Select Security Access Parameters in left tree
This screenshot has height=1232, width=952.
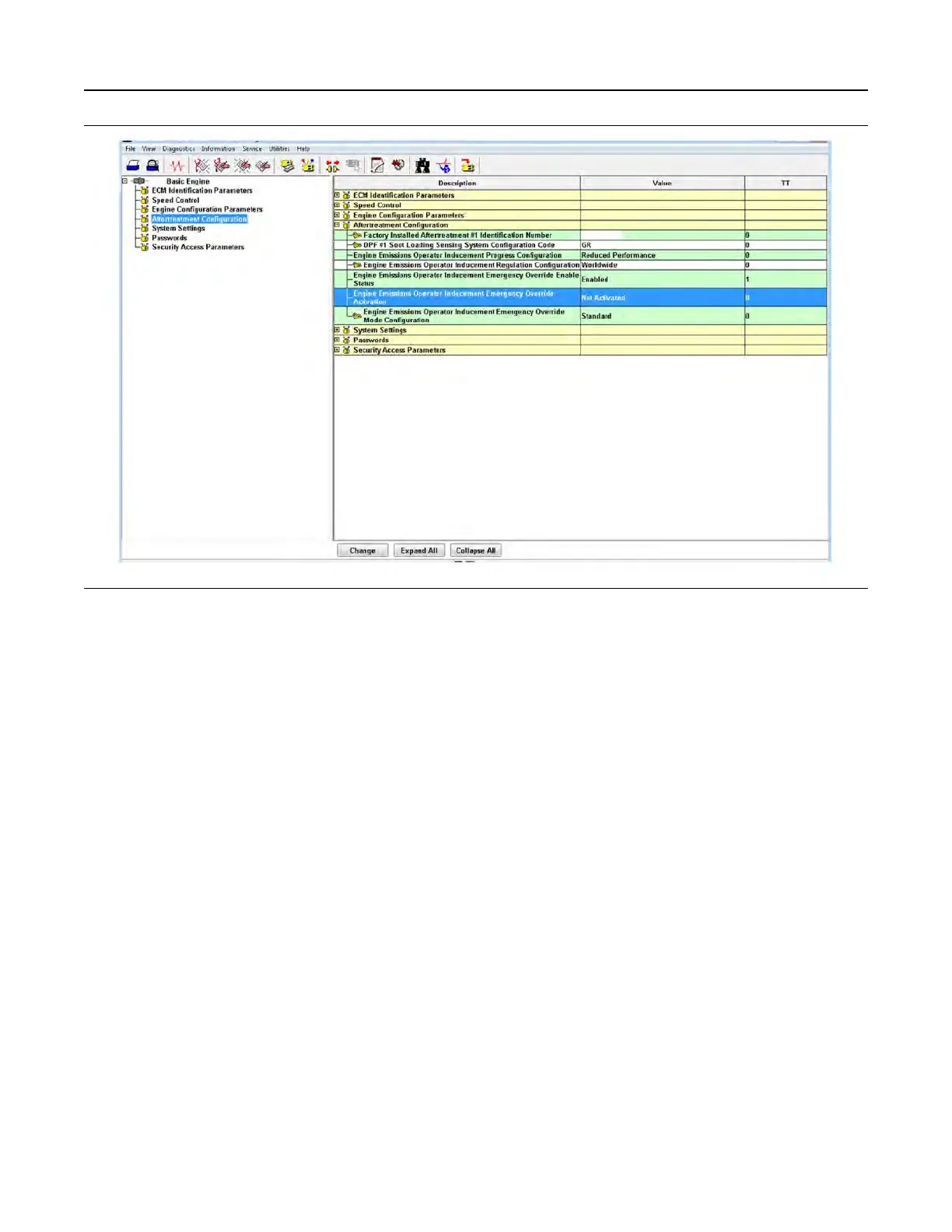coord(198,247)
